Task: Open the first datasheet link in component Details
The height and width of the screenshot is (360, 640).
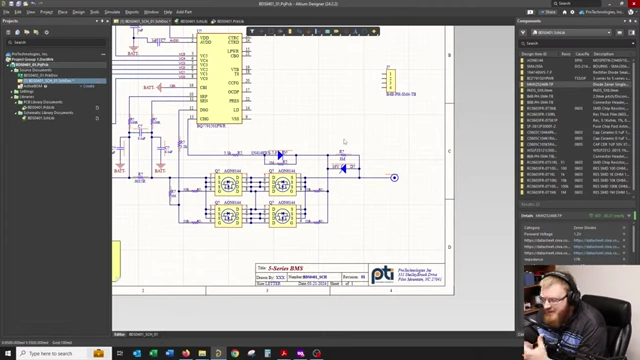Action: [x=596, y=240]
